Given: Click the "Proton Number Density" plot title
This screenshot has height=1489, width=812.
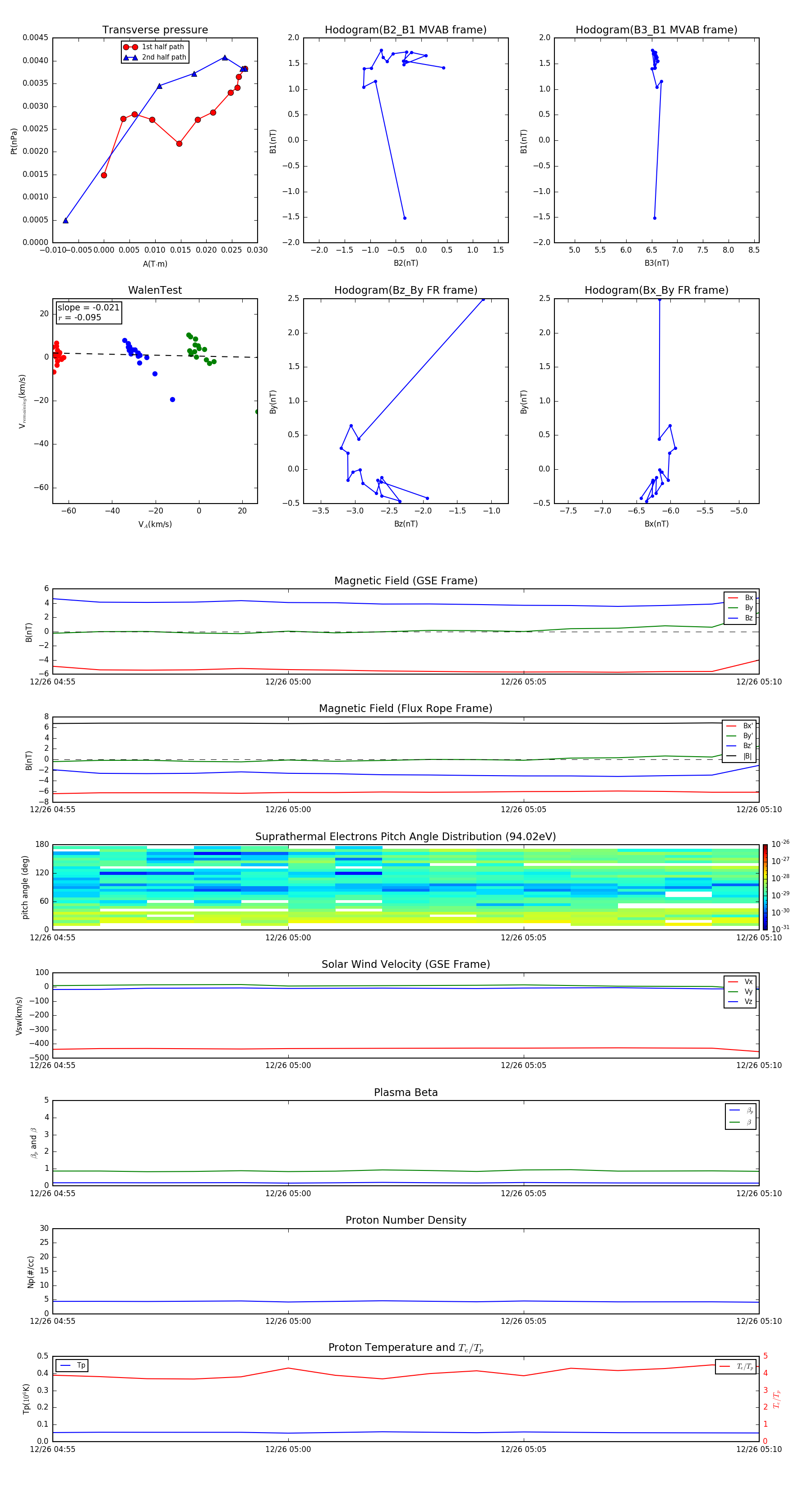Looking at the screenshot, I should 406,1220.
